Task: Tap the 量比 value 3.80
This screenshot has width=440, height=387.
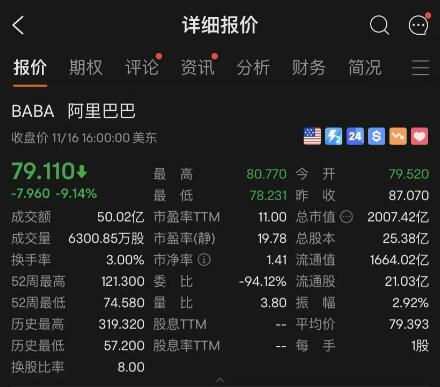Action: [273, 303]
